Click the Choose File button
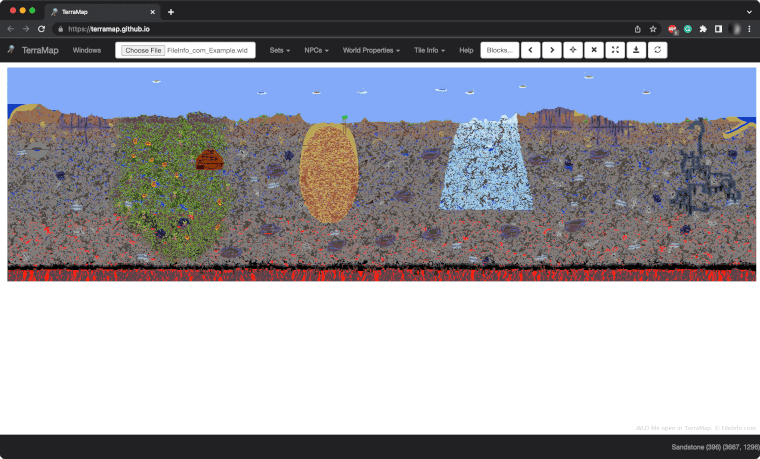Screen dimensions: 760x459 (143, 50)
